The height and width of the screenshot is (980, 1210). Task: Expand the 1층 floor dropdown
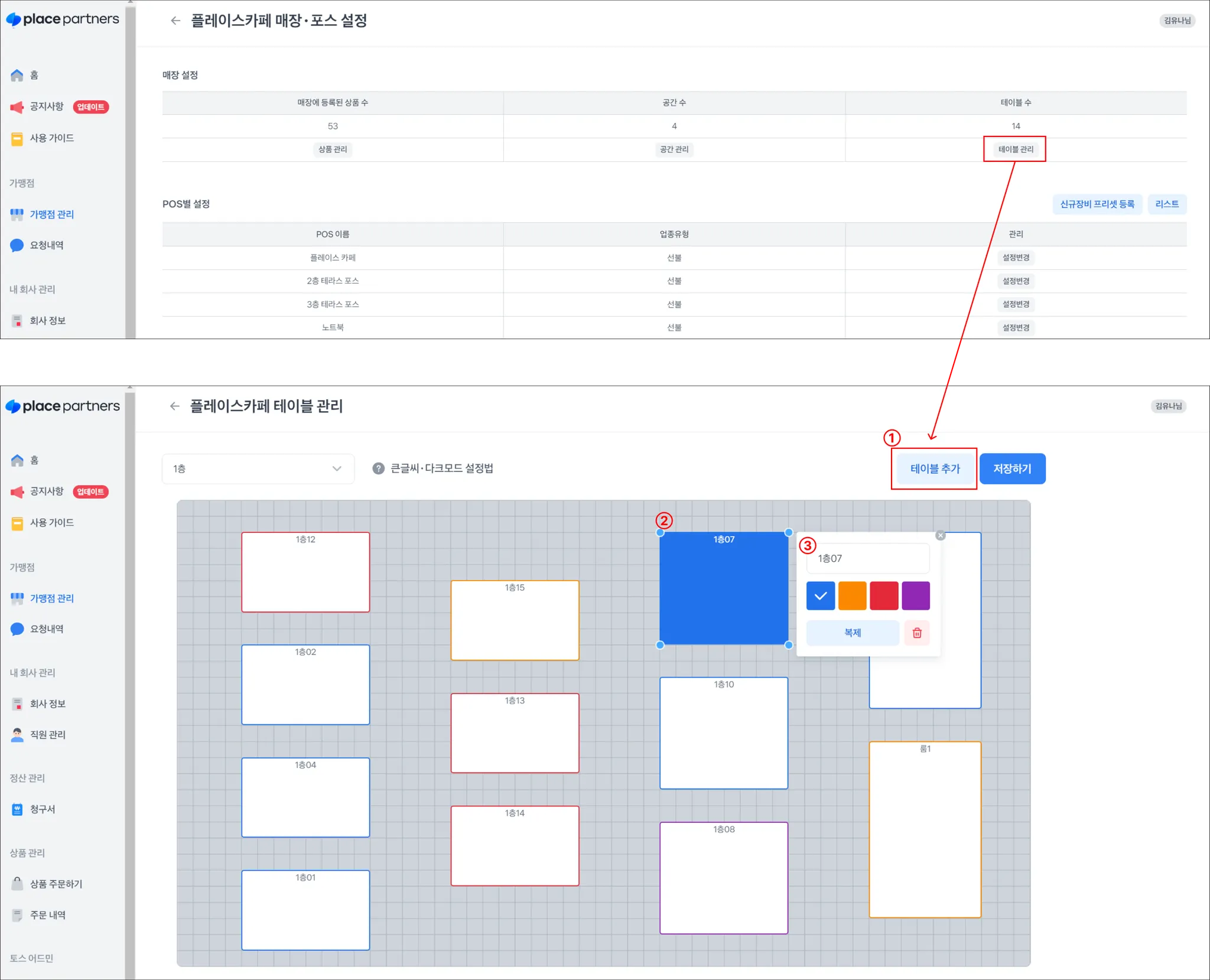pyautogui.click(x=258, y=468)
